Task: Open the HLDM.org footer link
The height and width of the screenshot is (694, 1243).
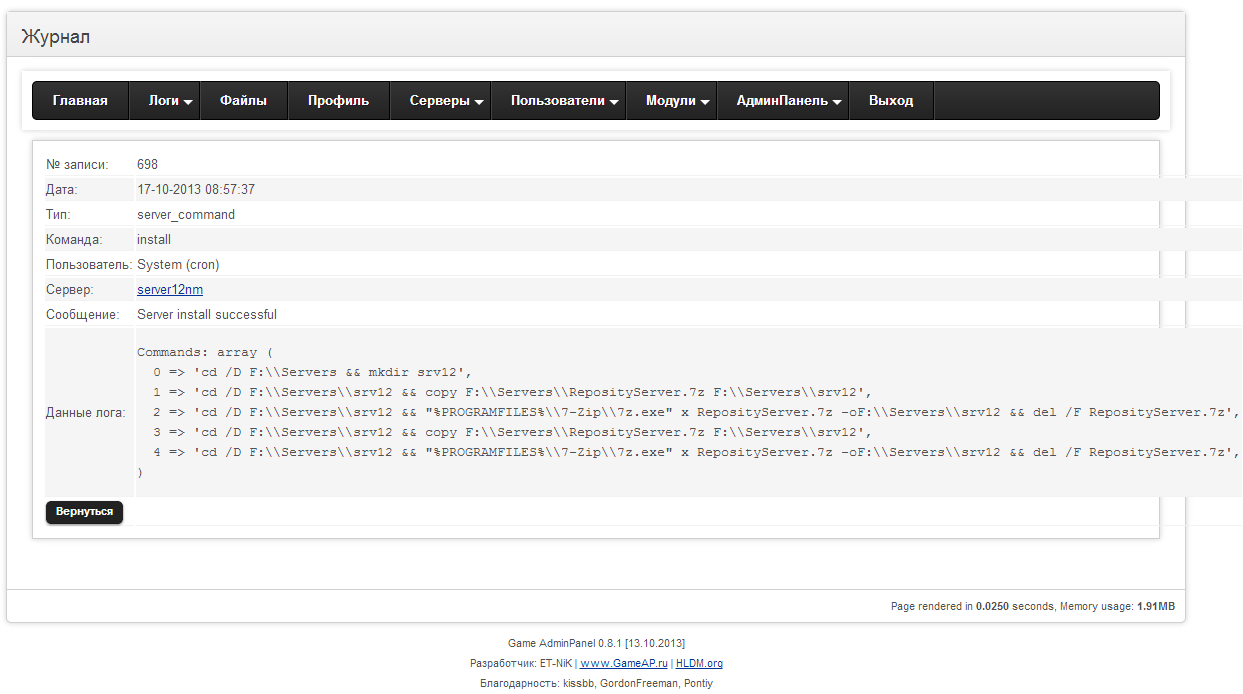Action: [699, 663]
